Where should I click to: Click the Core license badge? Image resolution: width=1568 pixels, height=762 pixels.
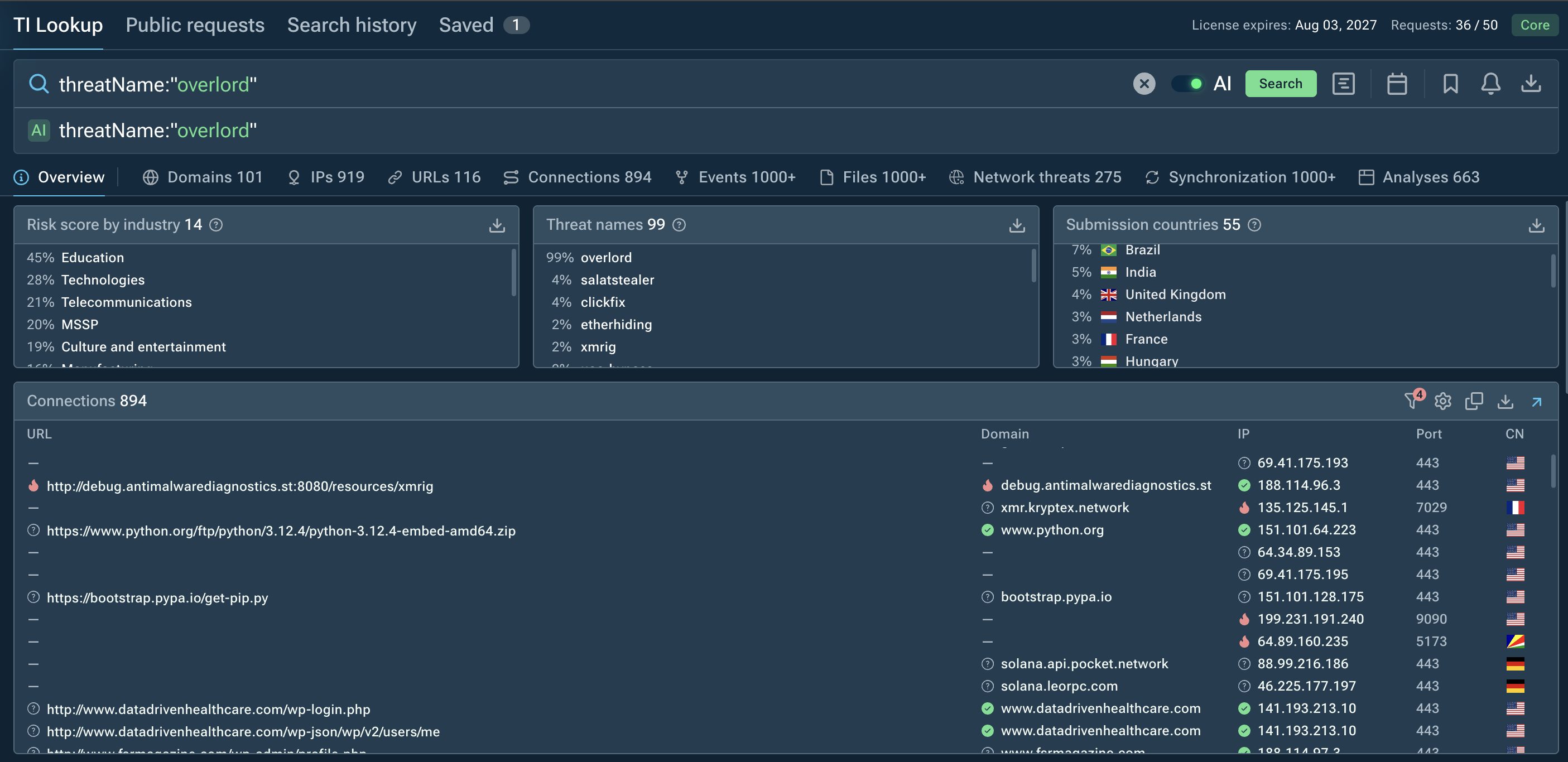1534,25
